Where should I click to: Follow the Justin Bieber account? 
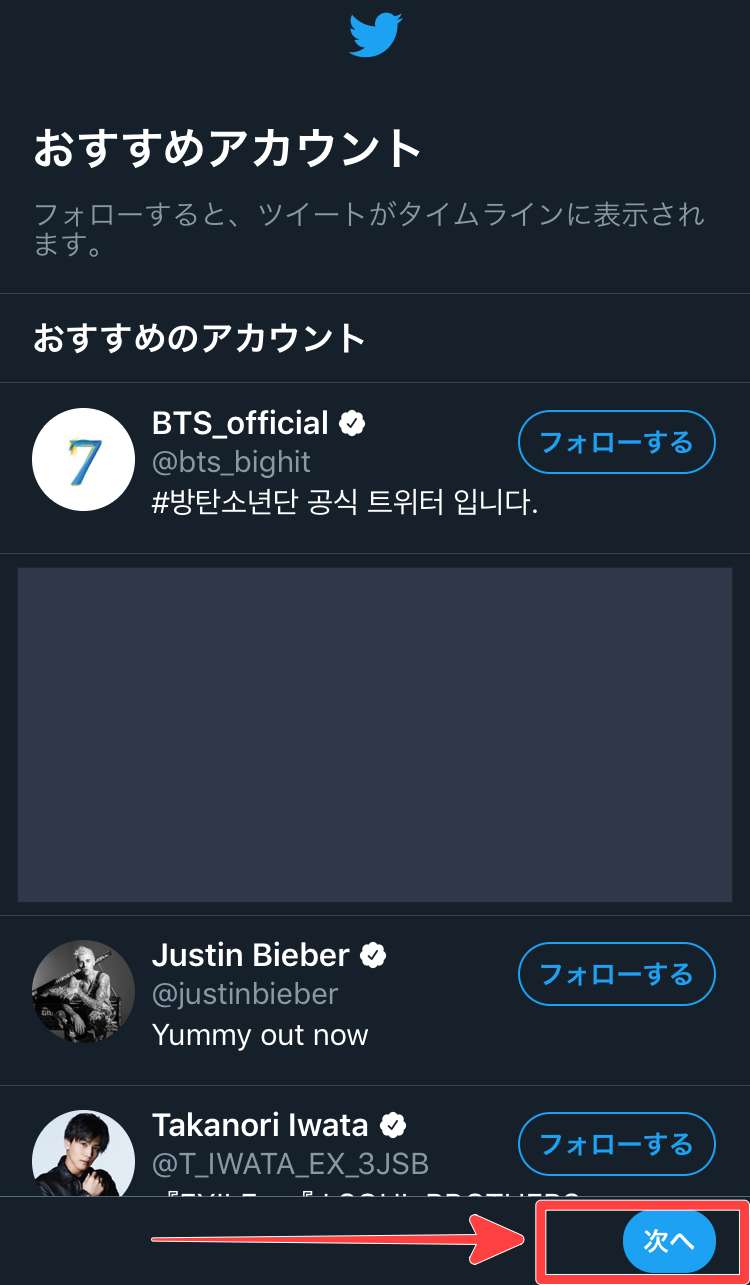616,974
